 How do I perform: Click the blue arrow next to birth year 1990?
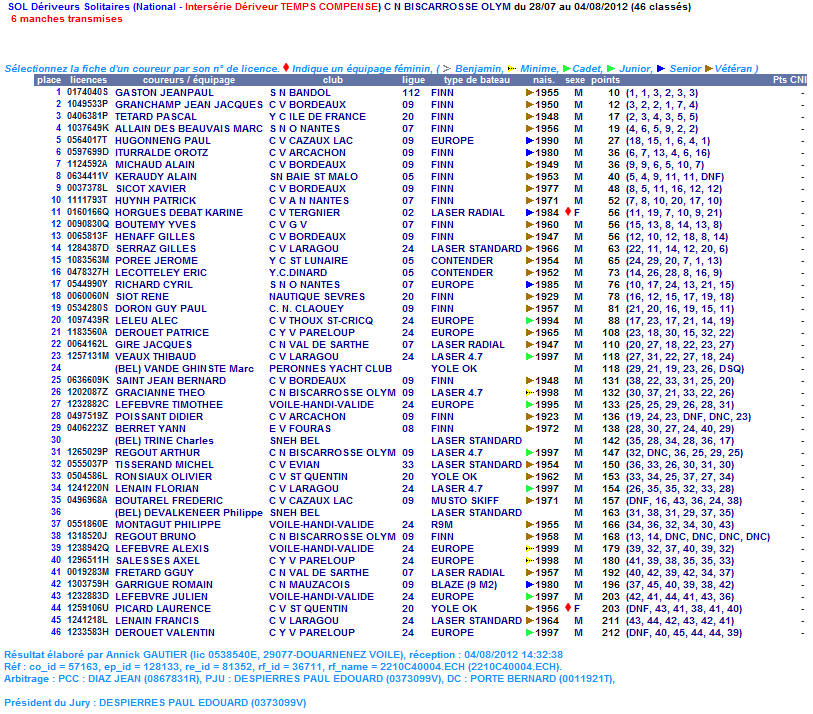[x=529, y=141]
